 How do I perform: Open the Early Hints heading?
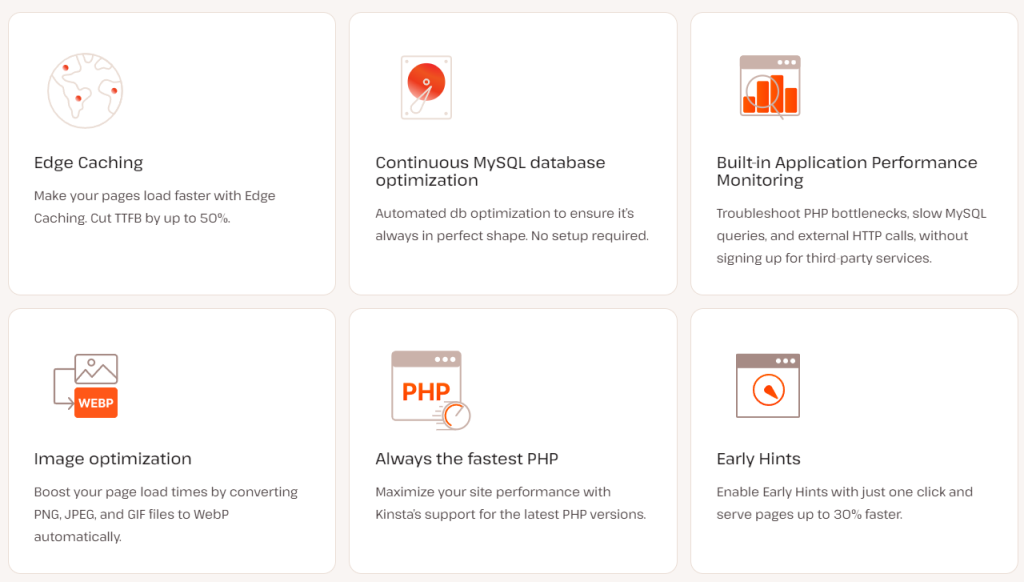758,459
